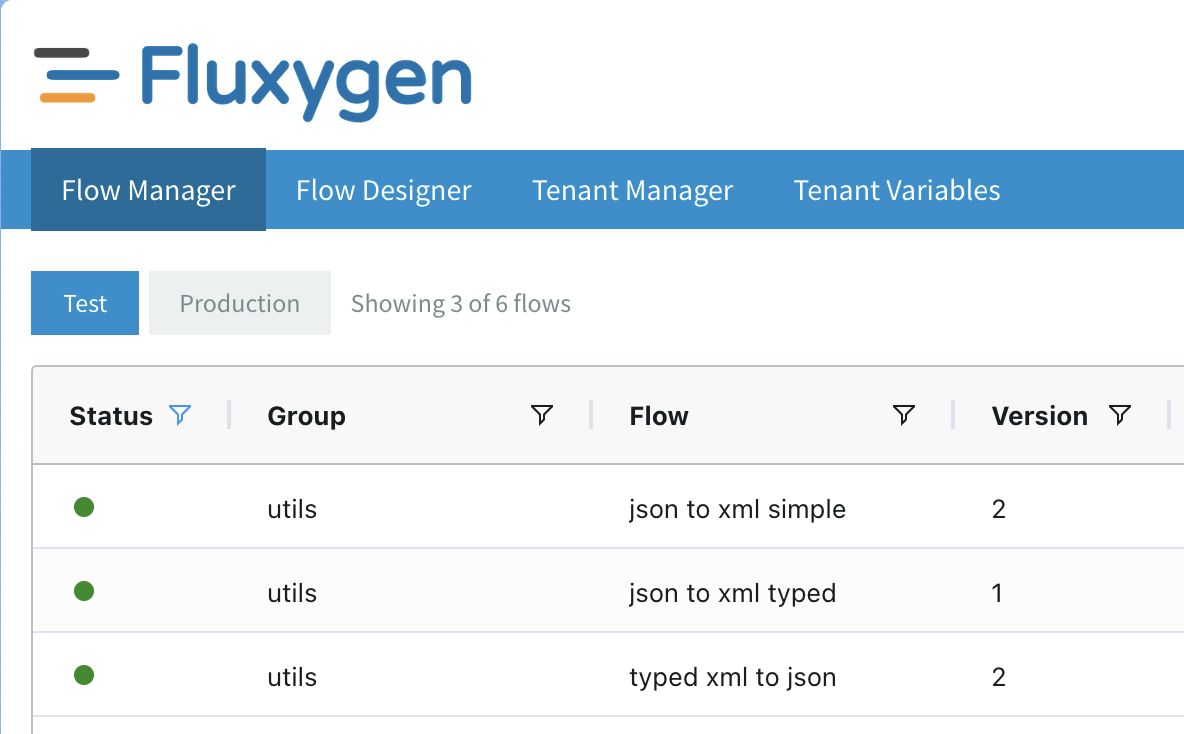The image size is (1184, 734).
Task: Select the Test environment button
Action: [x=85, y=303]
